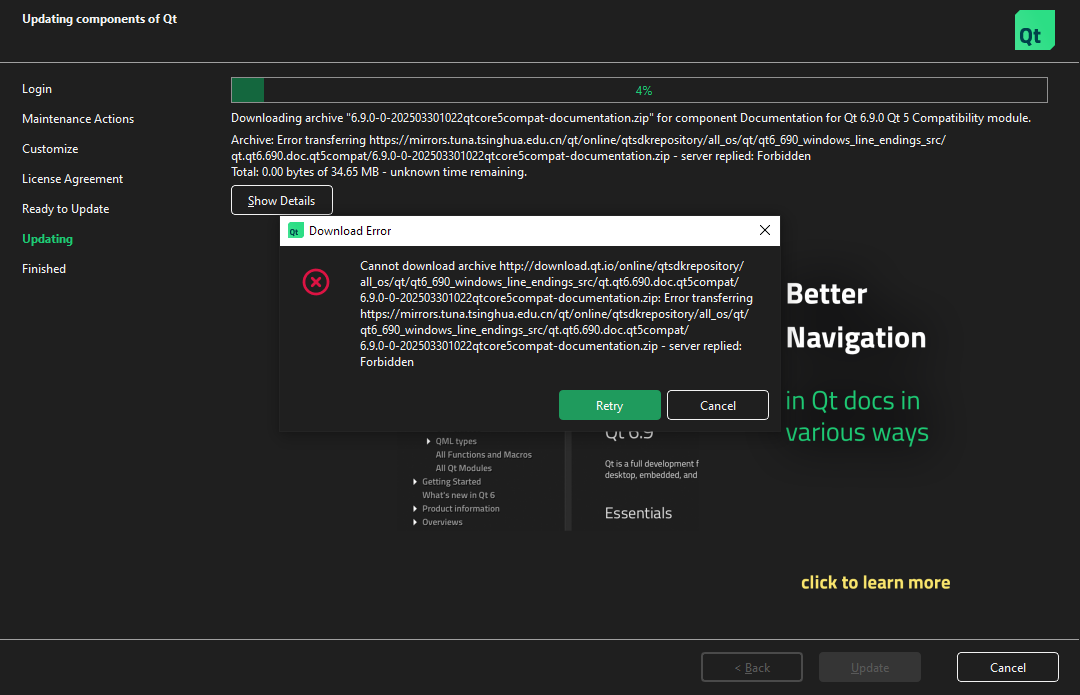
Task: Click the 'Updating components of Qt' title
Action: 99,19
